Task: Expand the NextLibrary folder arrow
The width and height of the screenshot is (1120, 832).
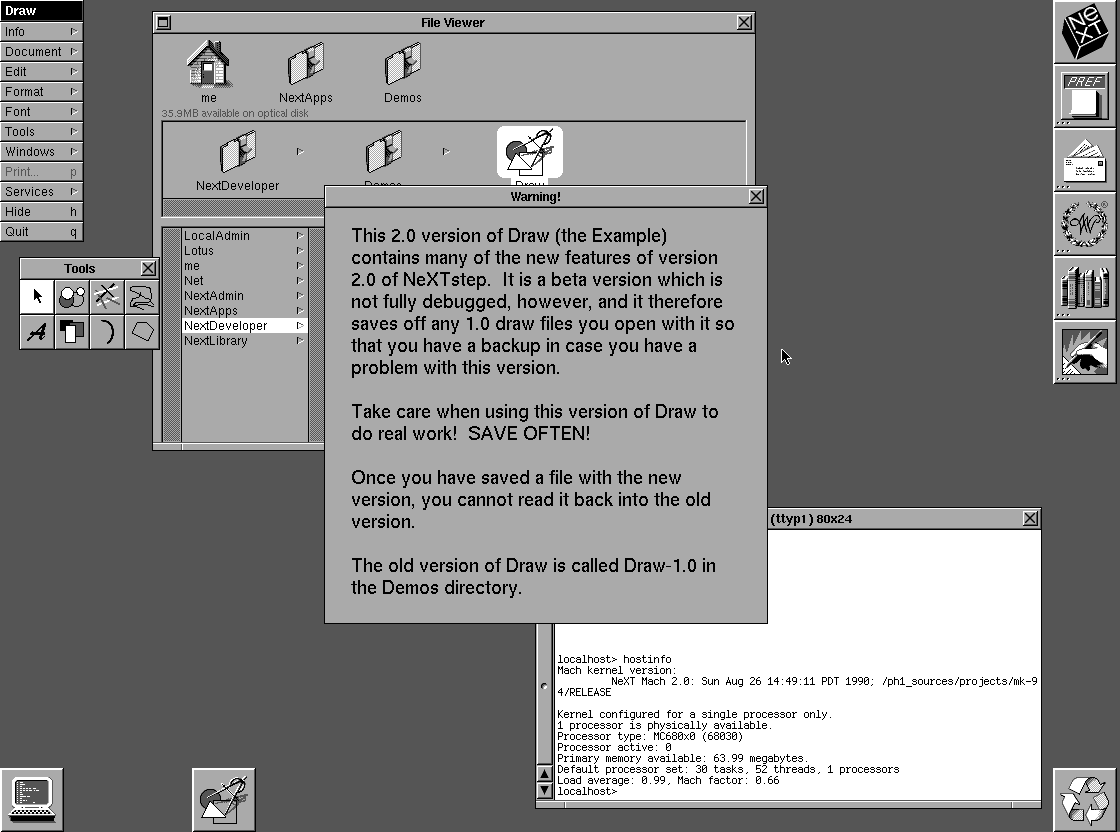Action: click(x=299, y=341)
